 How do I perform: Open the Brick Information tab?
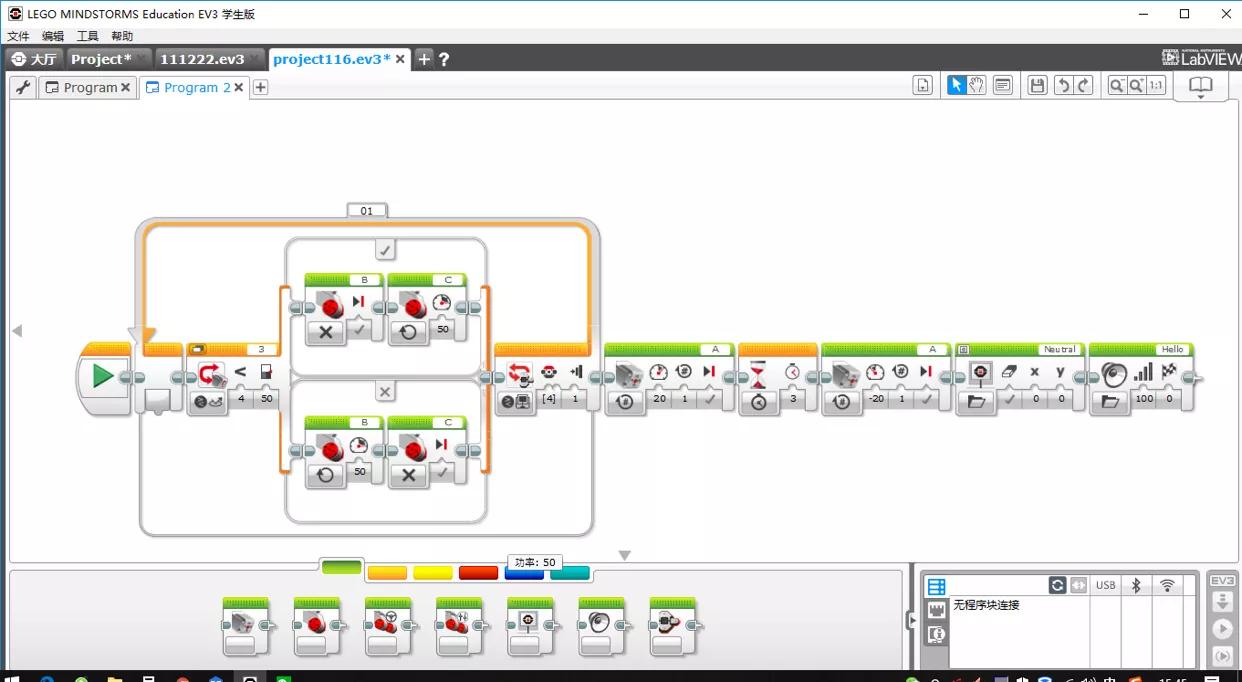[x=936, y=586]
